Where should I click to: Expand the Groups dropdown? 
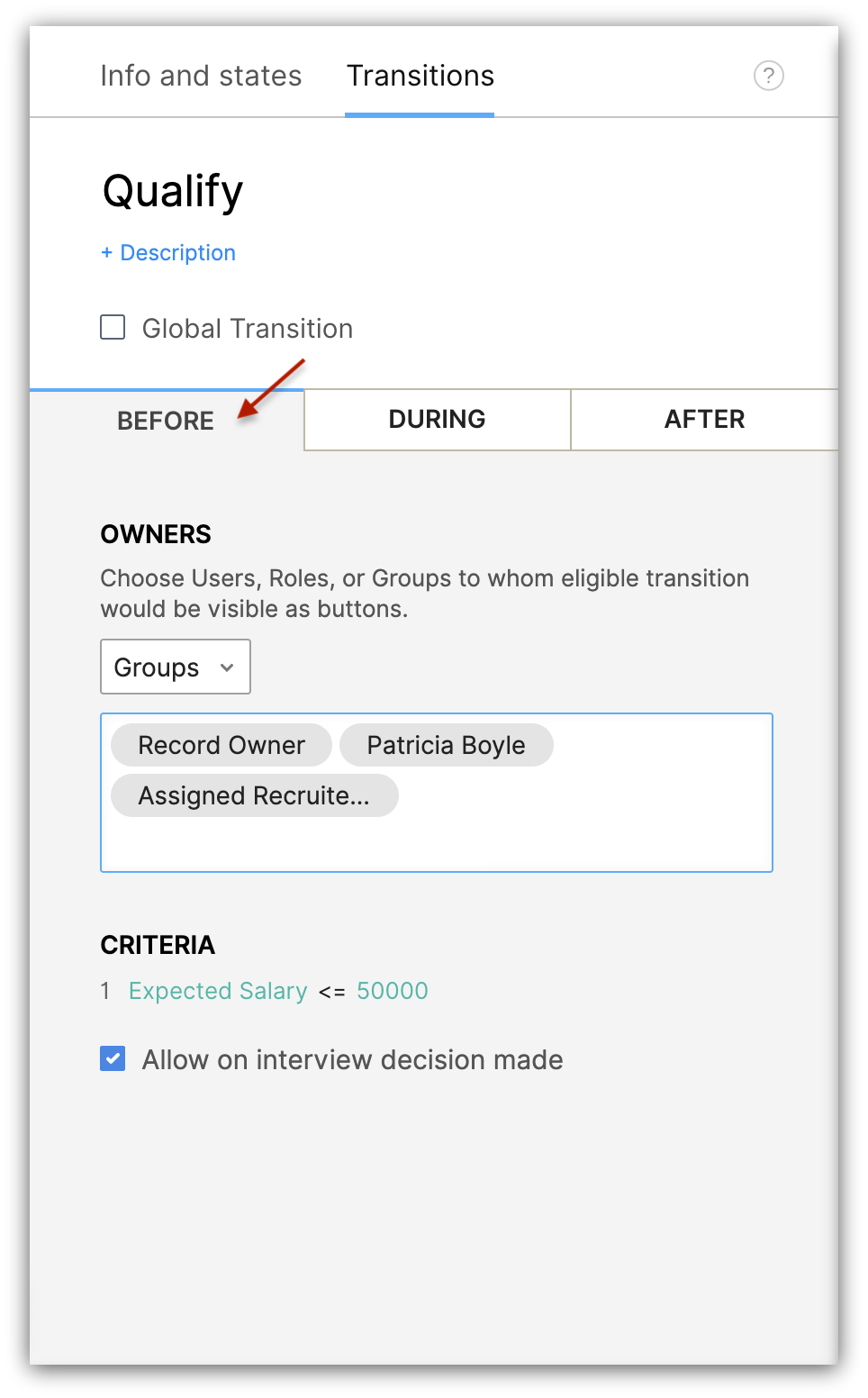pos(176,667)
